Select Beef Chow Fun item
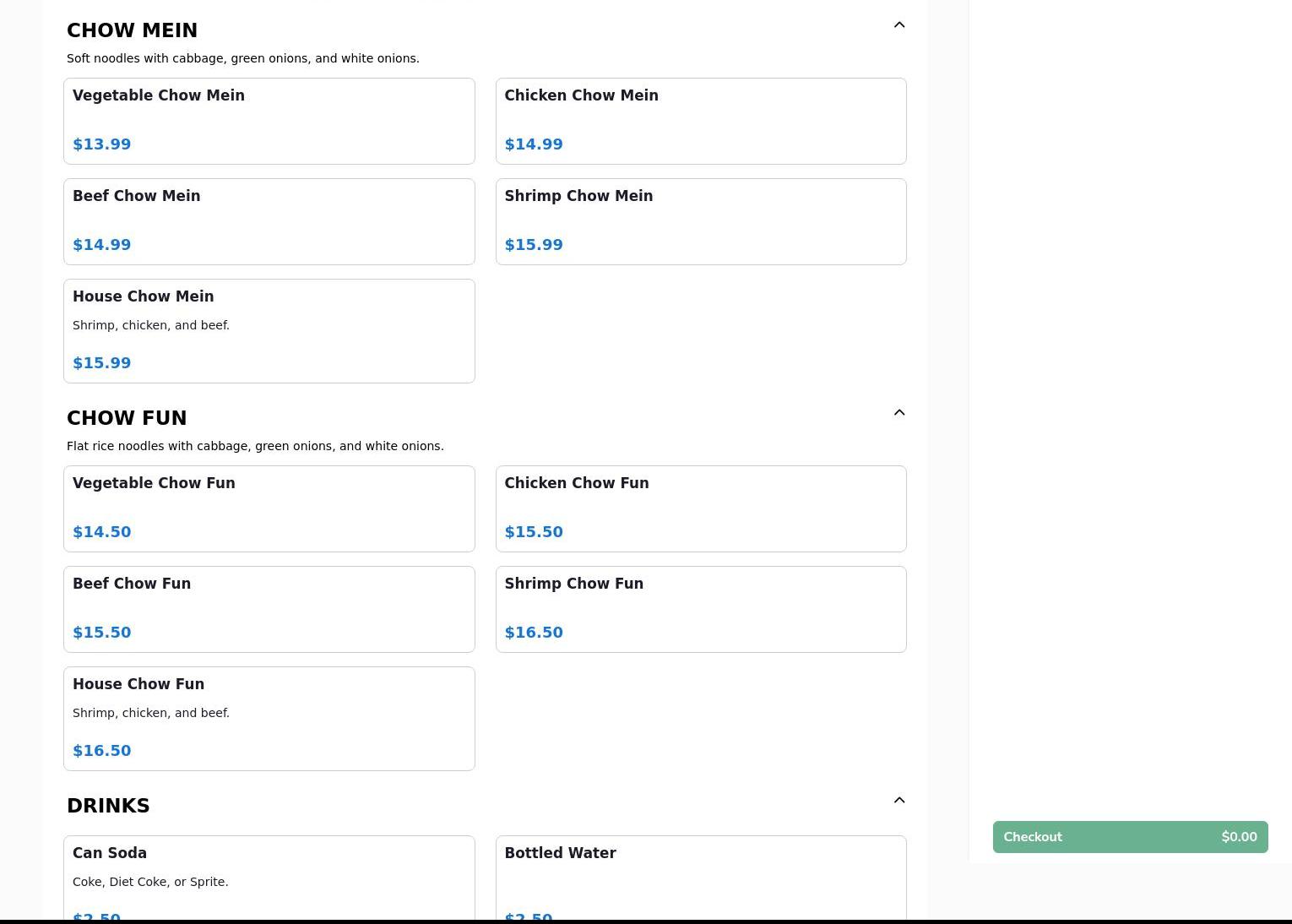This screenshot has height=924, width=1292. pyautogui.click(x=269, y=609)
